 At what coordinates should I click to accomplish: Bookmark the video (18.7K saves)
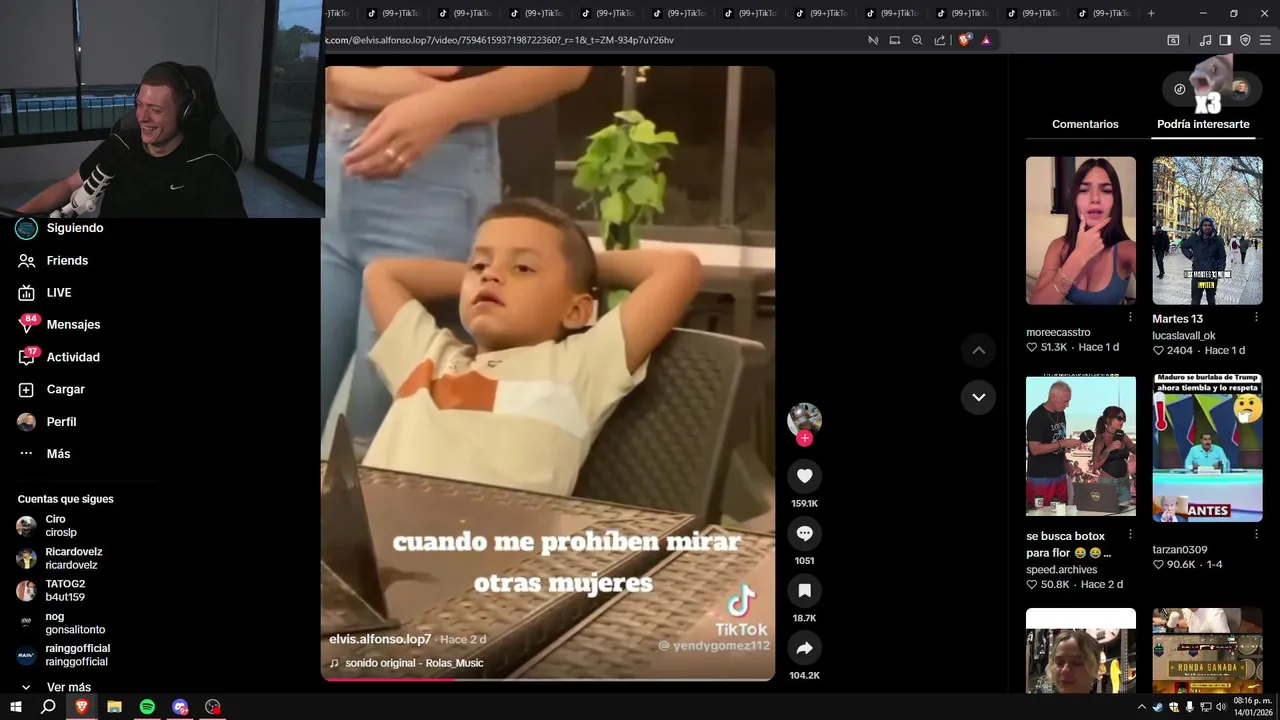[x=804, y=590]
